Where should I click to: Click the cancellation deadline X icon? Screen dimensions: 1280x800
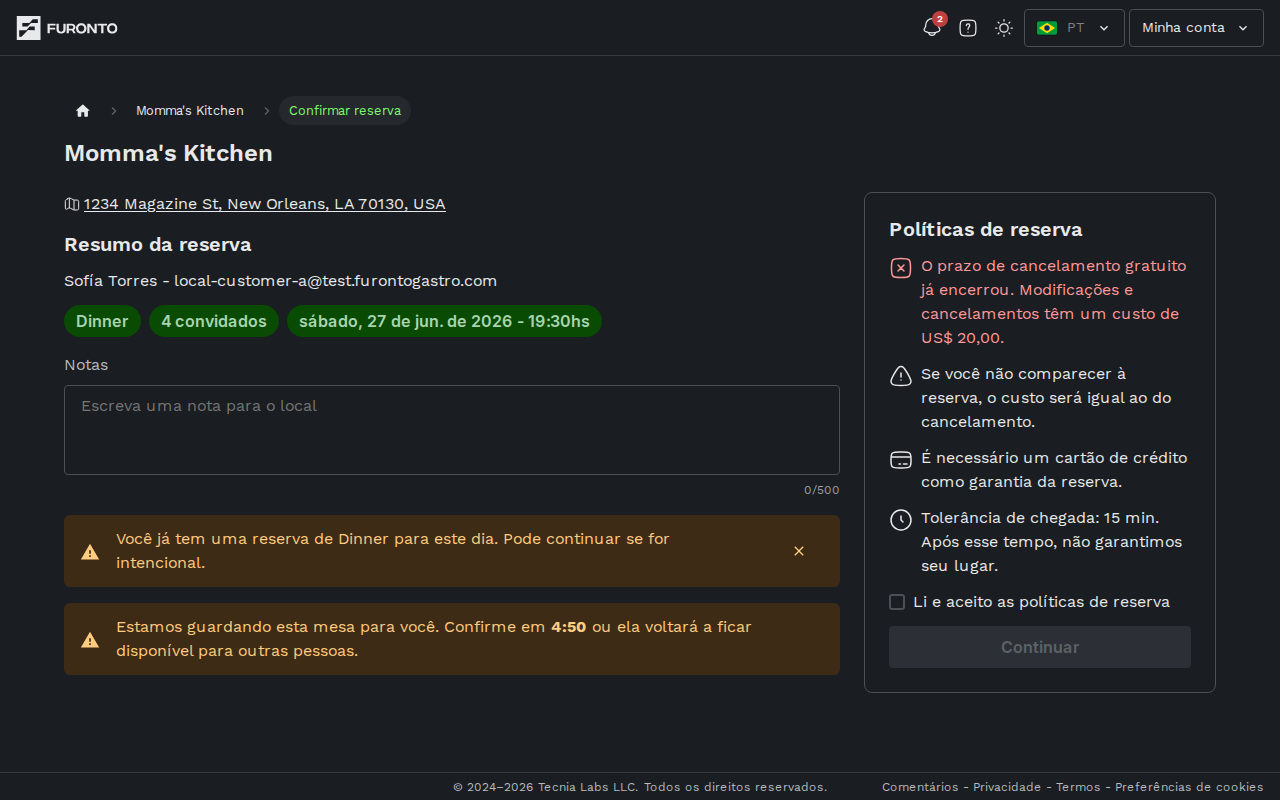point(901,268)
